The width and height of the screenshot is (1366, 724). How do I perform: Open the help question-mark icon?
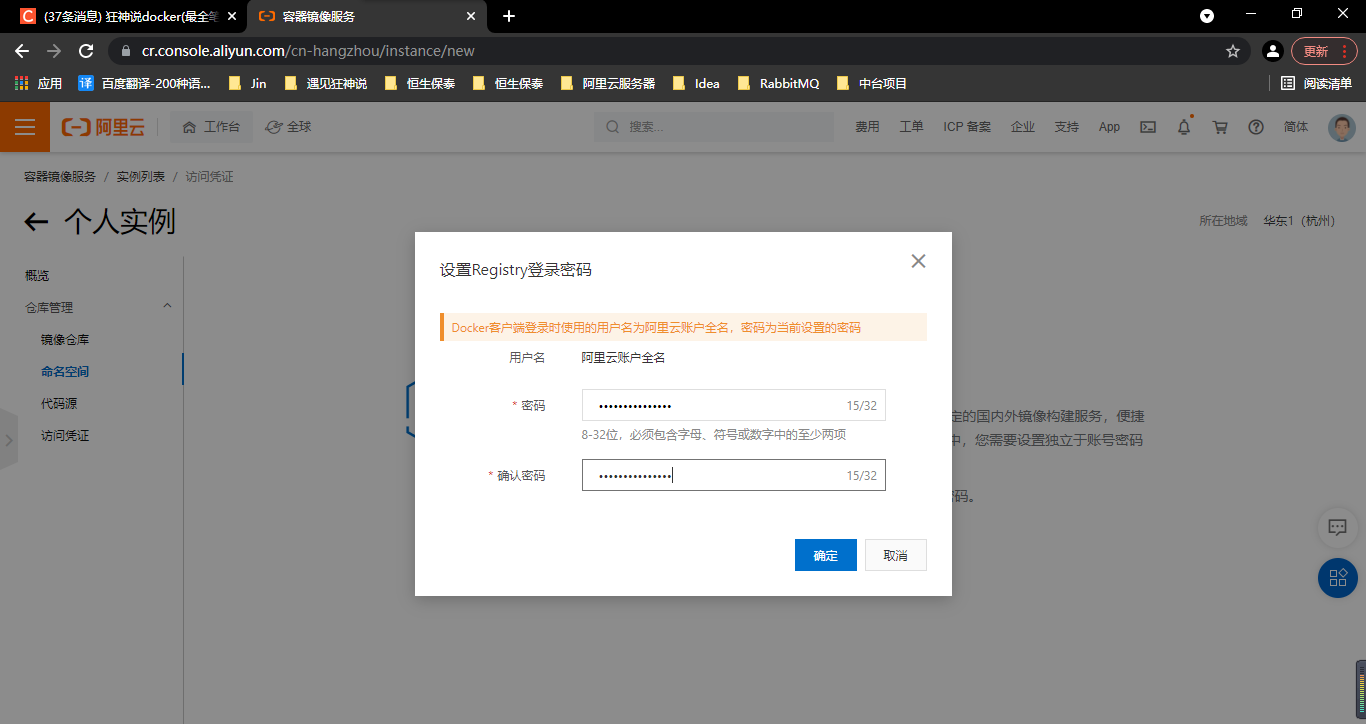1256,127
